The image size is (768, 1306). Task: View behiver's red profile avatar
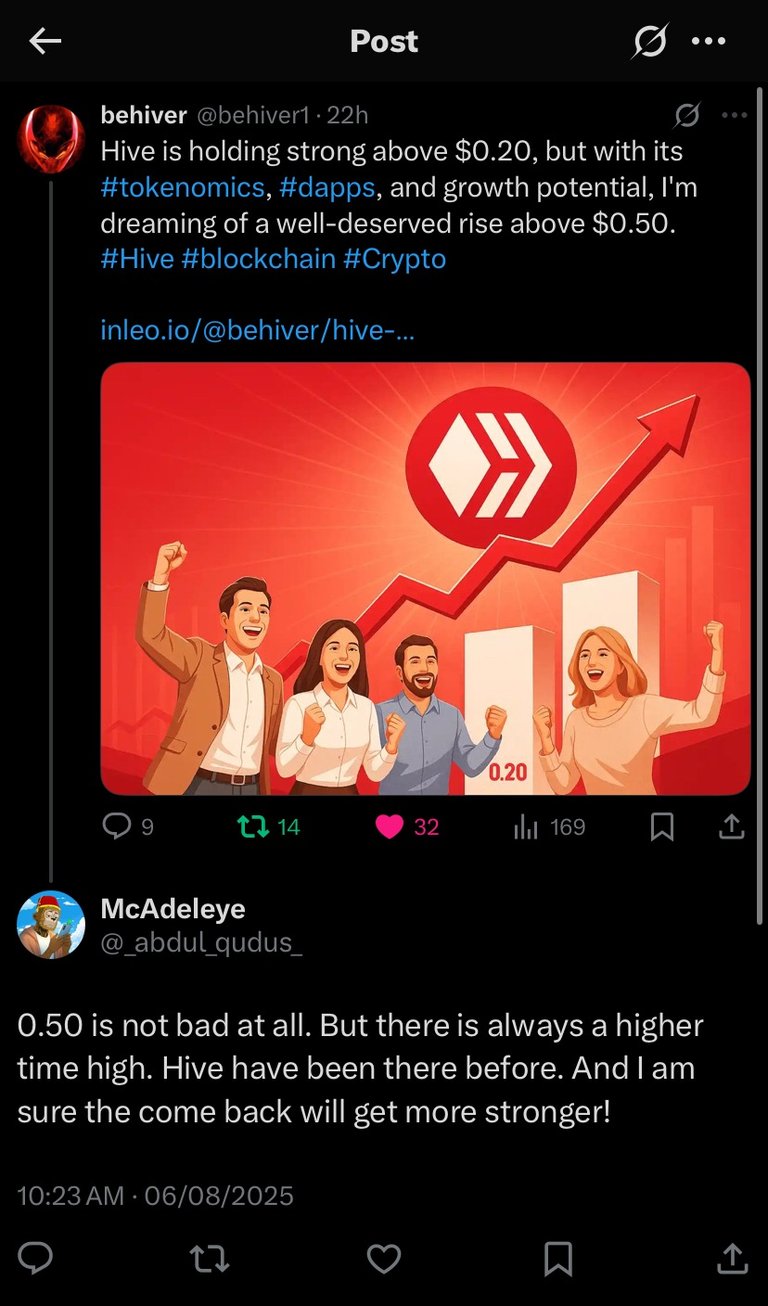51,139
